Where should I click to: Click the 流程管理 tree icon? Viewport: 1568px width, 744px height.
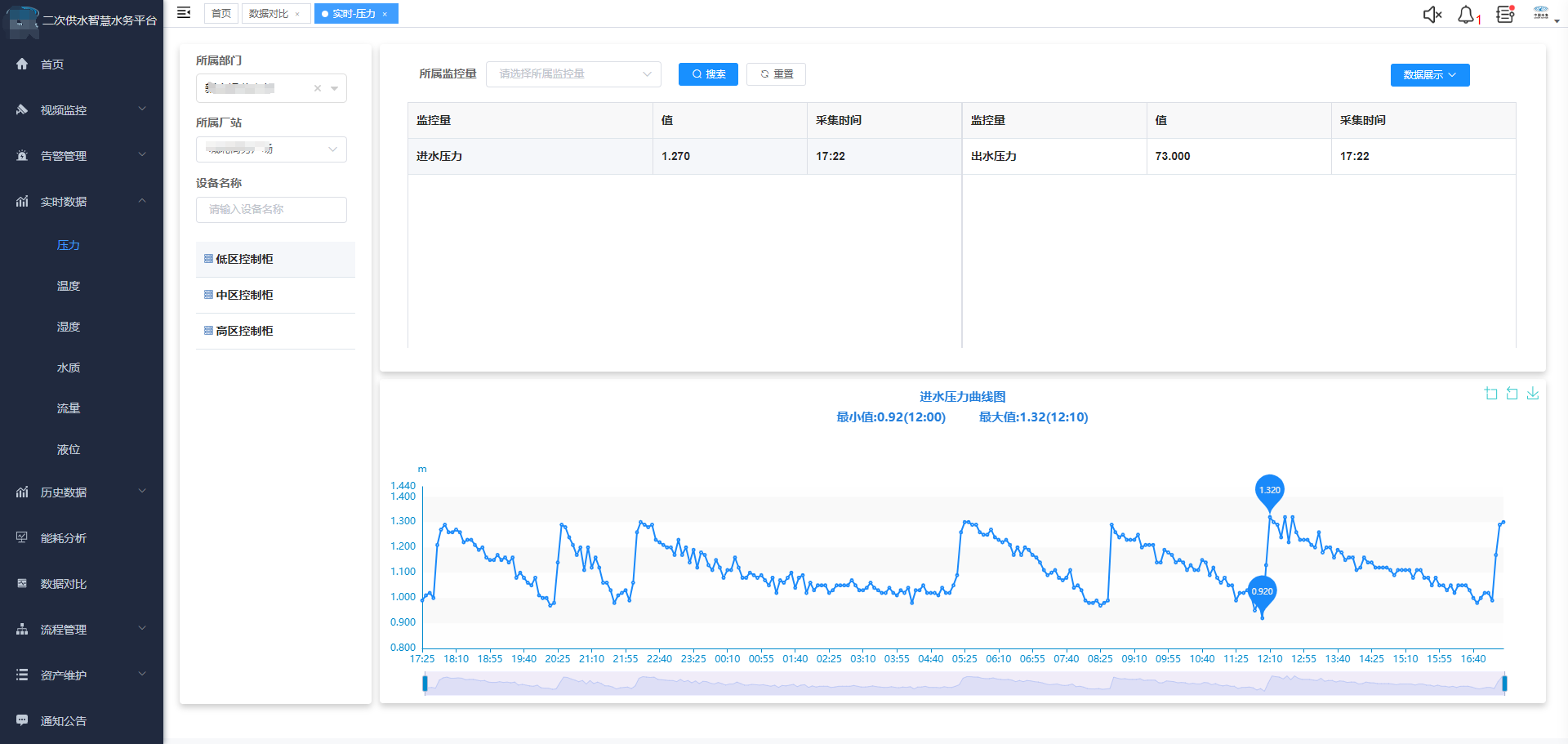click(22, 629)
